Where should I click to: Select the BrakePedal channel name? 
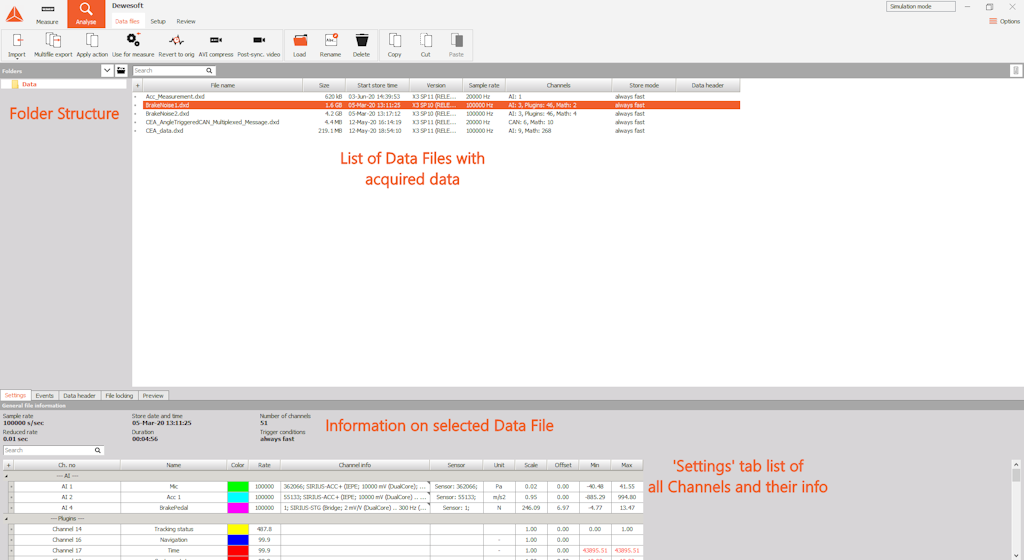tap(174, 508)
